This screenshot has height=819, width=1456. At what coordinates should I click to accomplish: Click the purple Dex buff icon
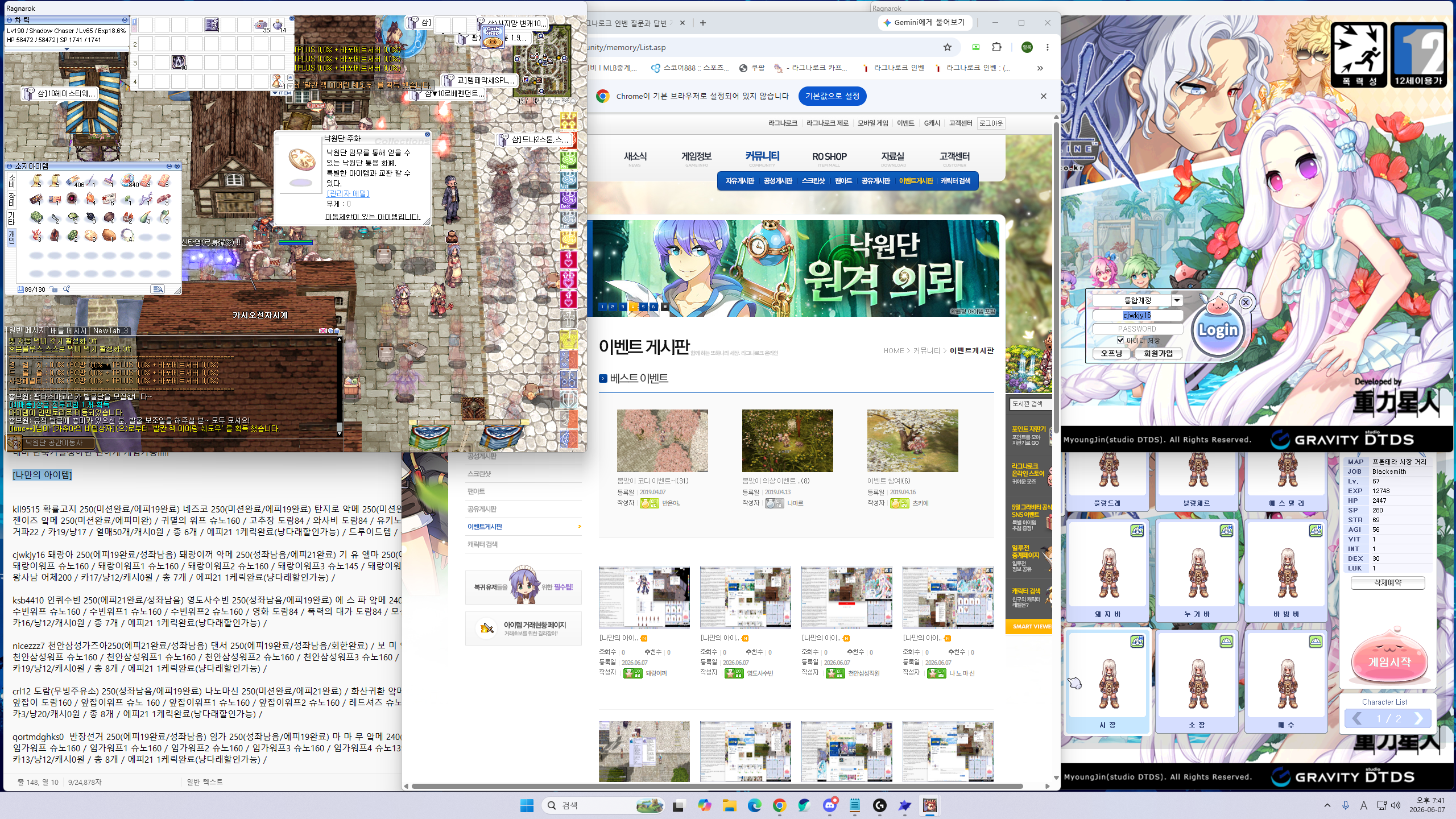tap(569, 200)
